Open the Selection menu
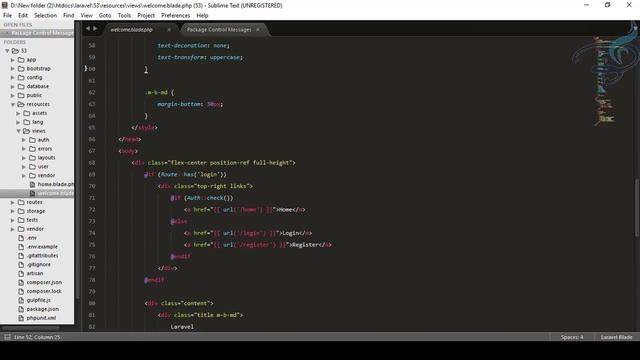Screen dimensions: 640x360 pyautogui.click(x=45, y=16)
